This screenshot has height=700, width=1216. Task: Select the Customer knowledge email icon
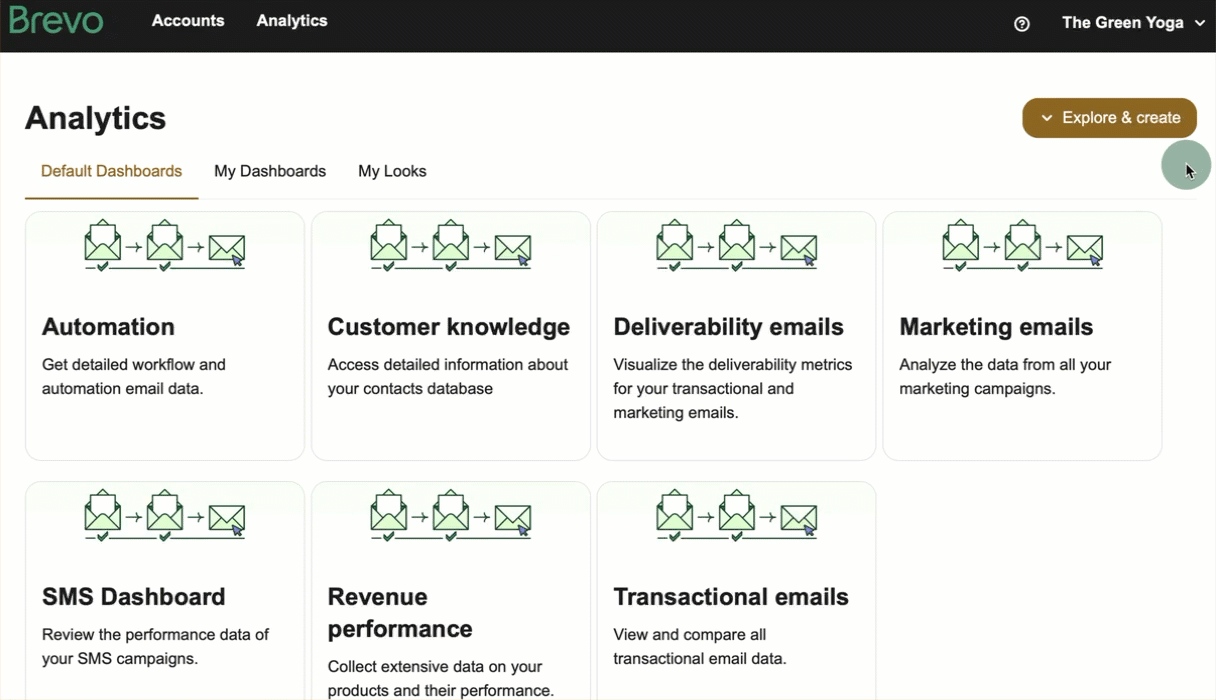coord(450,246)
